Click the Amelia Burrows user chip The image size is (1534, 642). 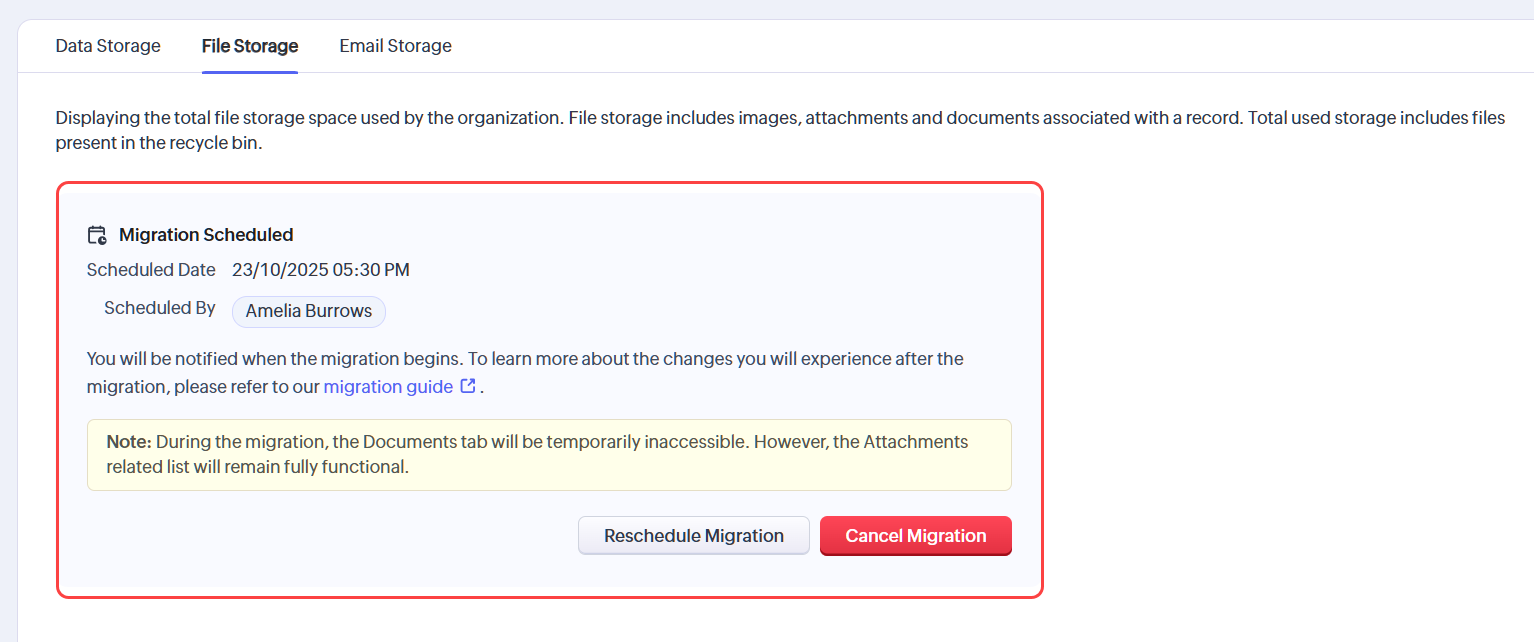309,311
